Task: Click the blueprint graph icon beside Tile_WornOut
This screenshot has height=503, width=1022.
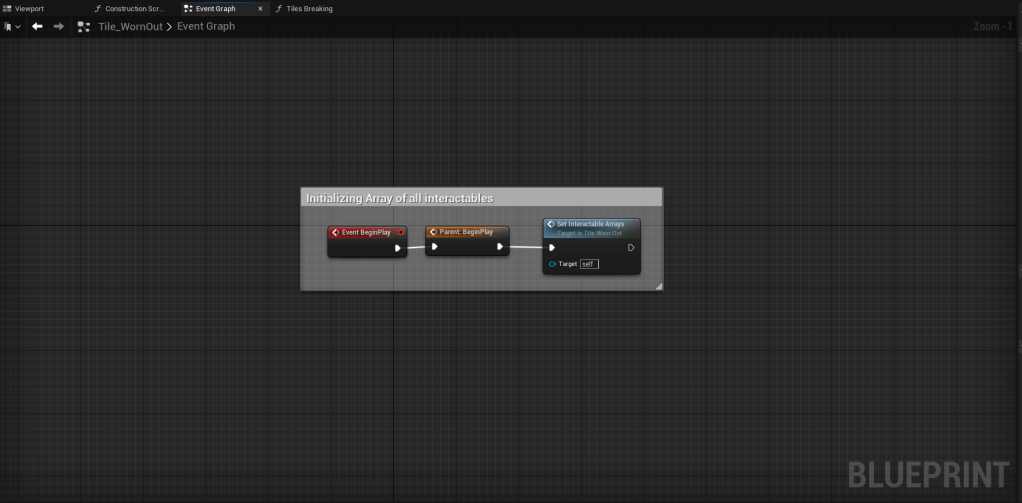Action: click(x=84, y=26)
